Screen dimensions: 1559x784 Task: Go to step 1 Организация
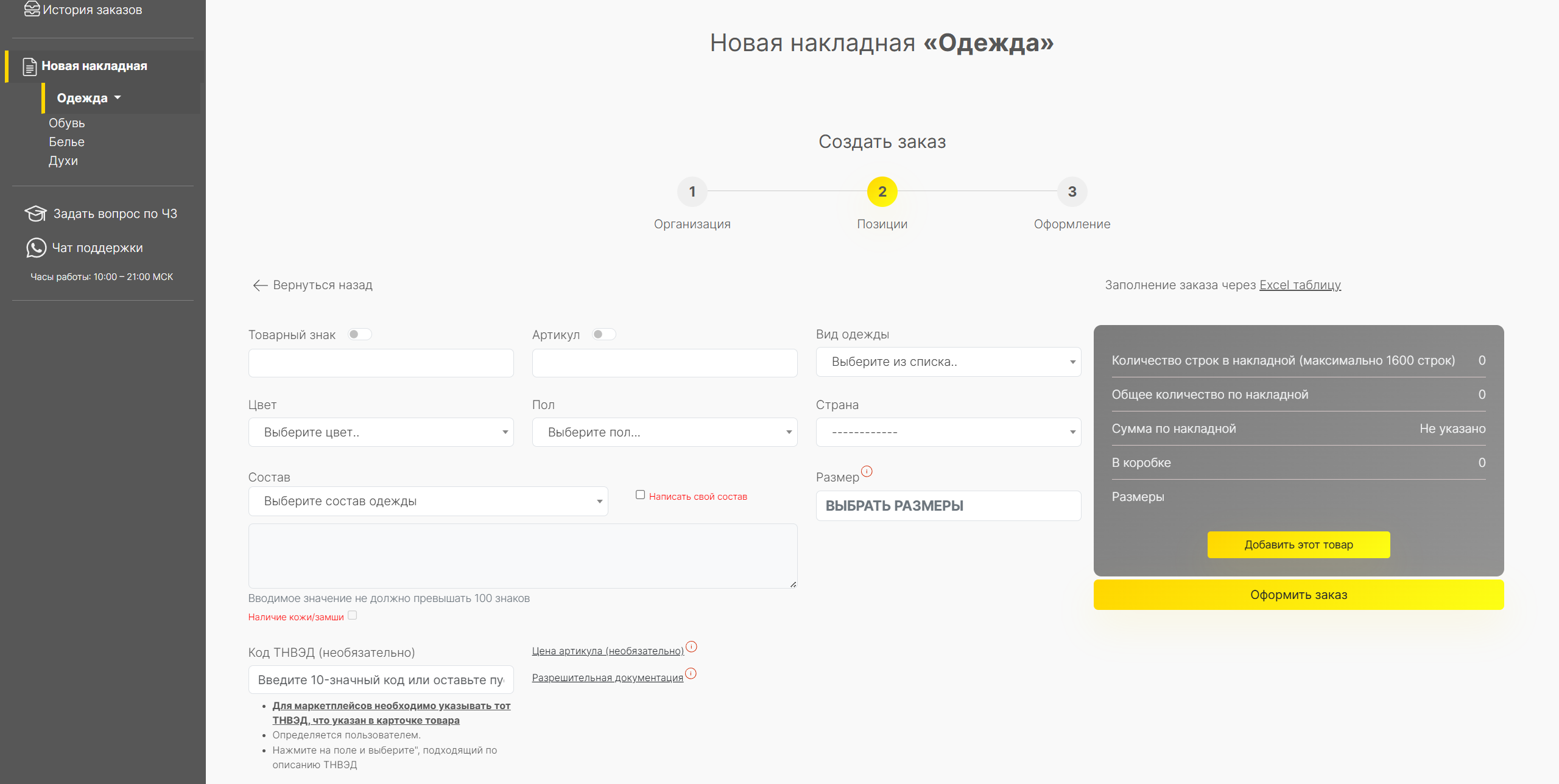(692, 192)
